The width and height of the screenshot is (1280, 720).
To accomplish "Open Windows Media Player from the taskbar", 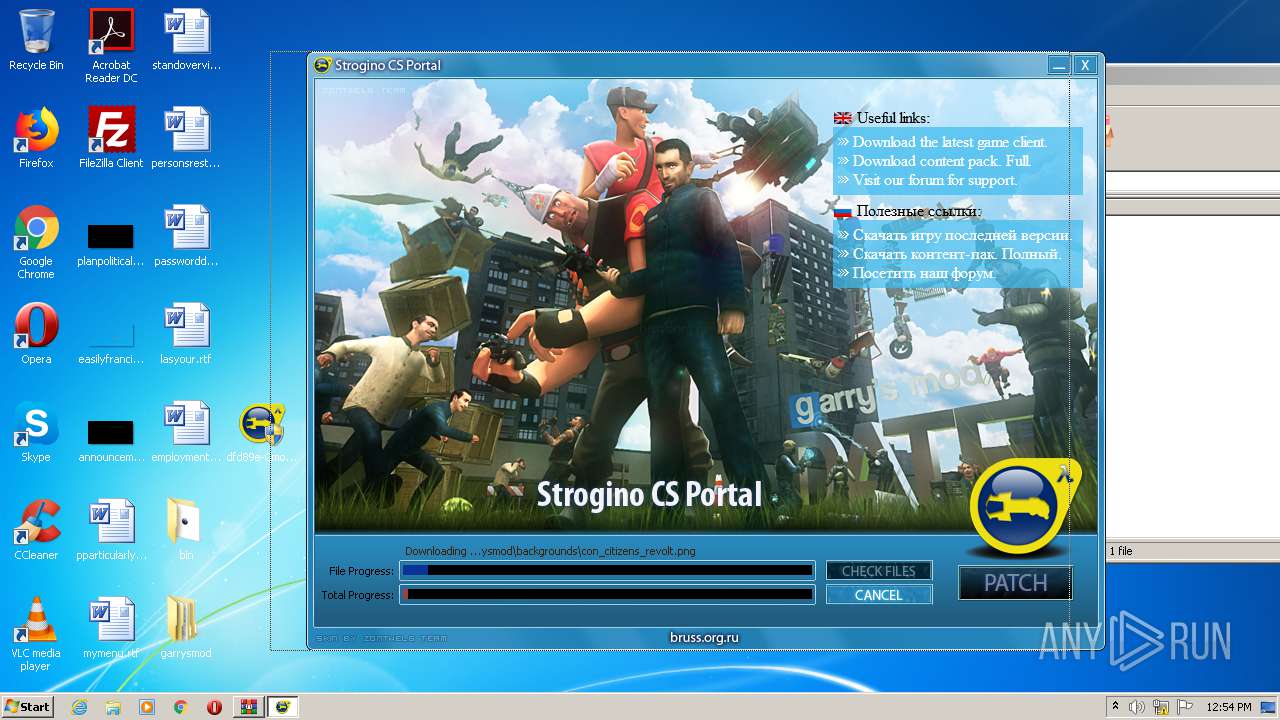I will coord(147,707).
